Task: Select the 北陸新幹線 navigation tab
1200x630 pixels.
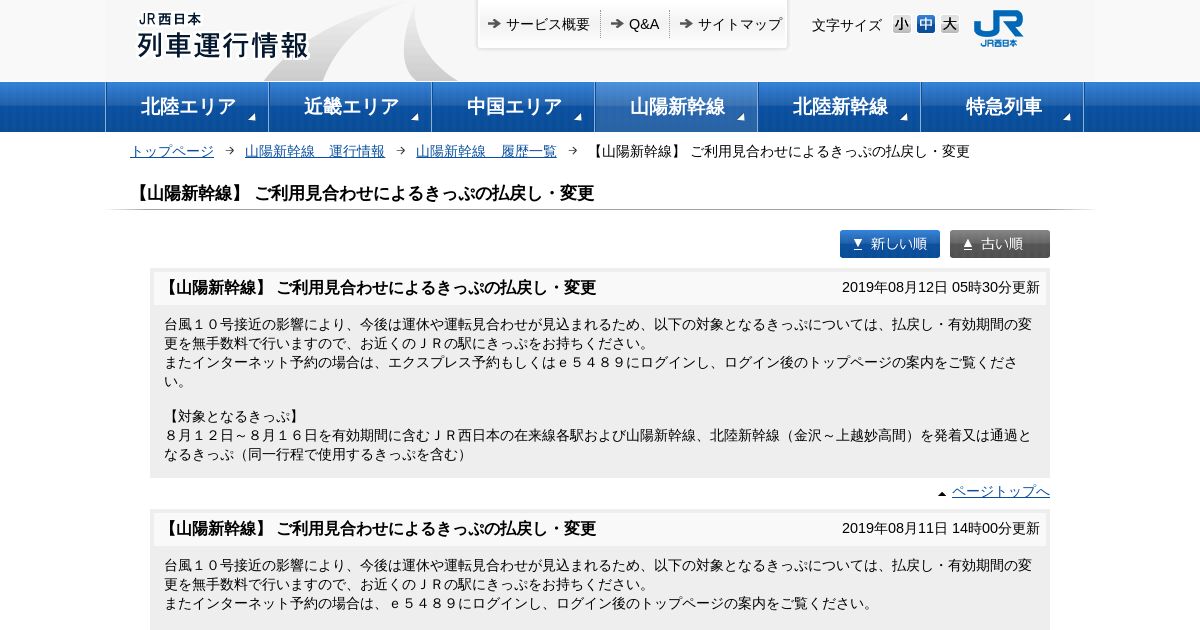Action: click(x=839, y=107)
